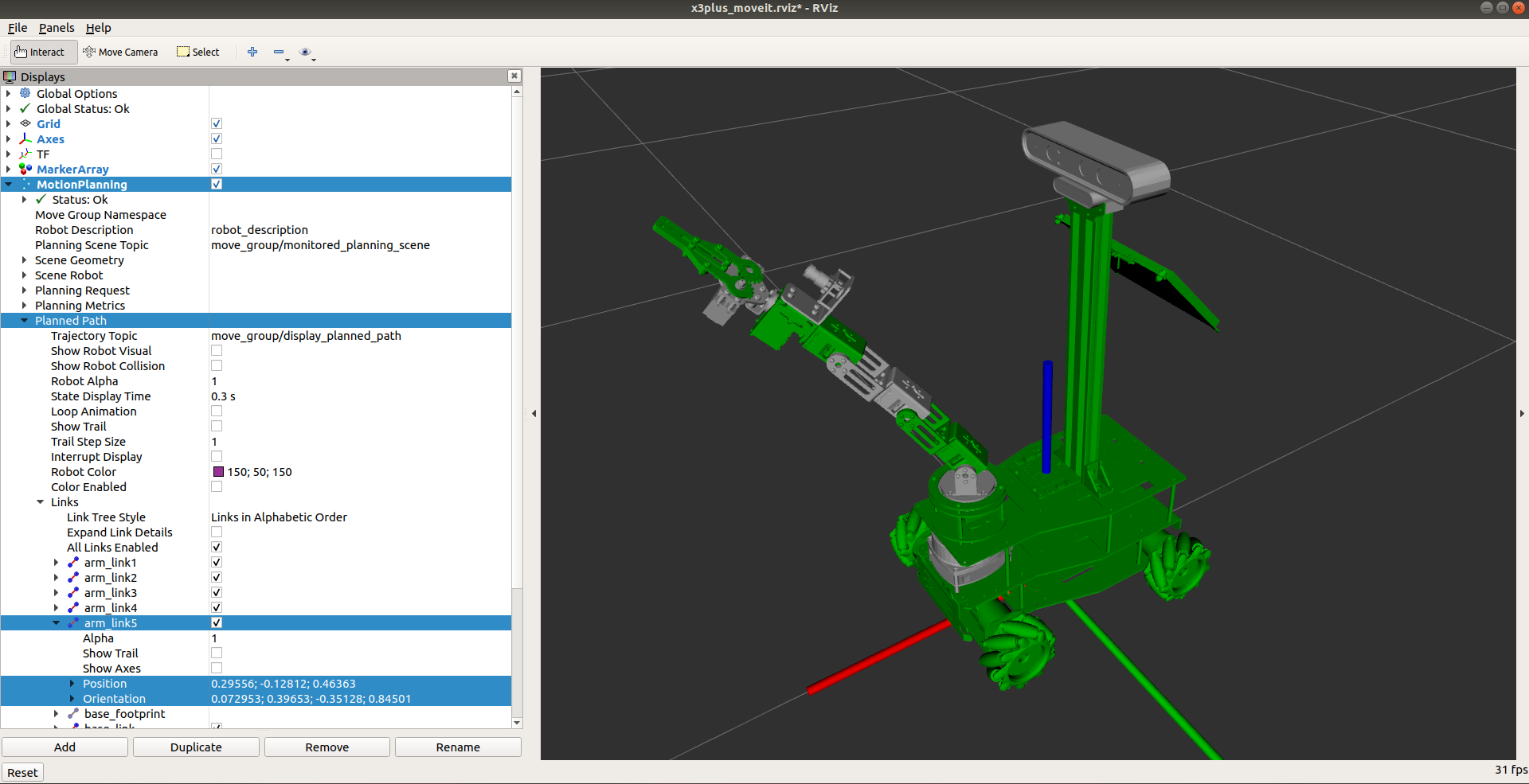The image size is (1529, 784).
Task: Open the Help menu
Action: (99, 28)
